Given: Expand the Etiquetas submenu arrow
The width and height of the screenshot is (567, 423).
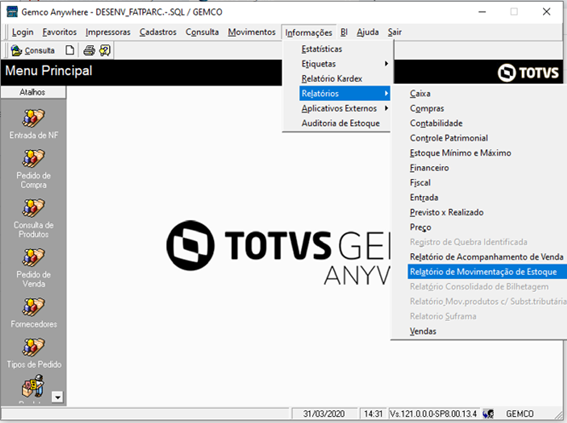Looking at the screenshot, I should pos(386,64).
